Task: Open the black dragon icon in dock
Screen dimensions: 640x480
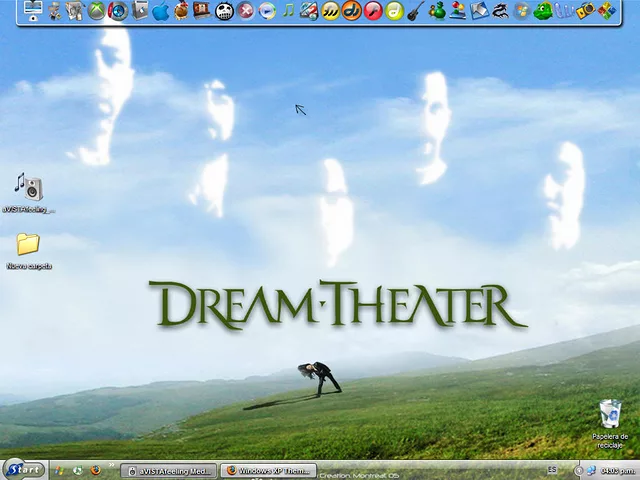Action: click(x=500, y=11)
